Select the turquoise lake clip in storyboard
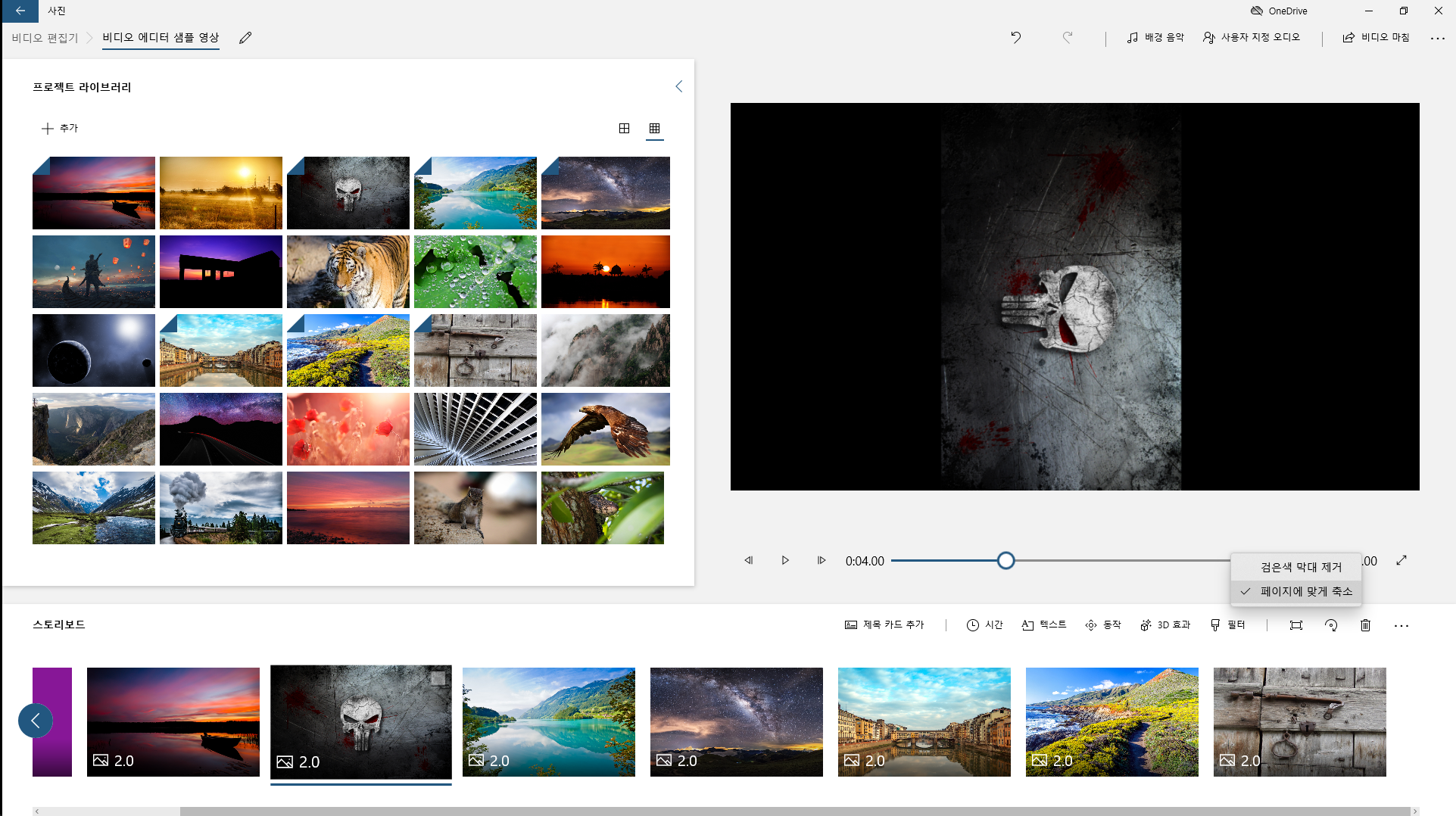Screen dimensions: 1456x816 tap(549, 721)
